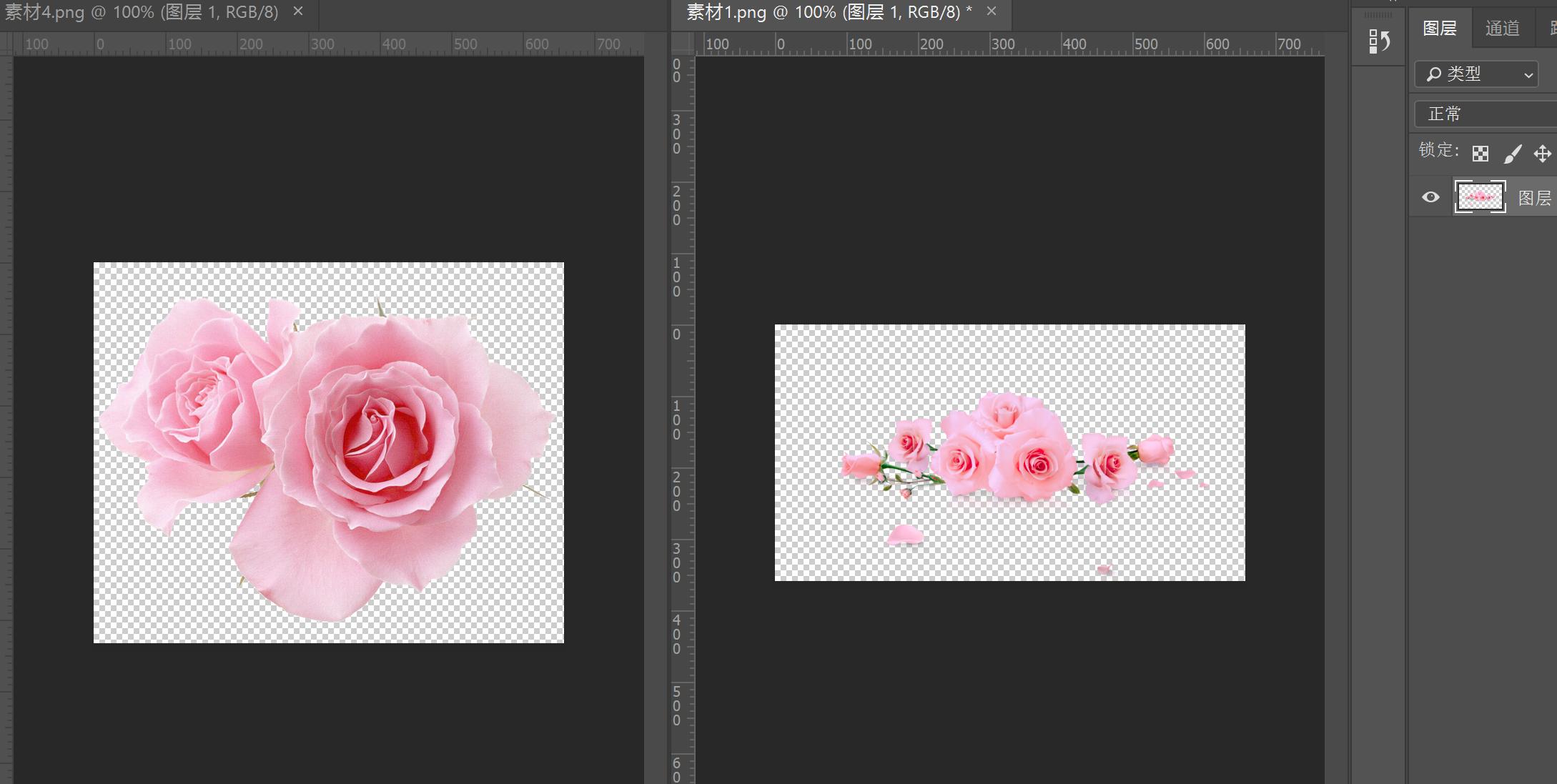Lock image pixels brush icon
This screenshot has height=784, width=1557.
pyautogui.click(x=1512, y=154)
